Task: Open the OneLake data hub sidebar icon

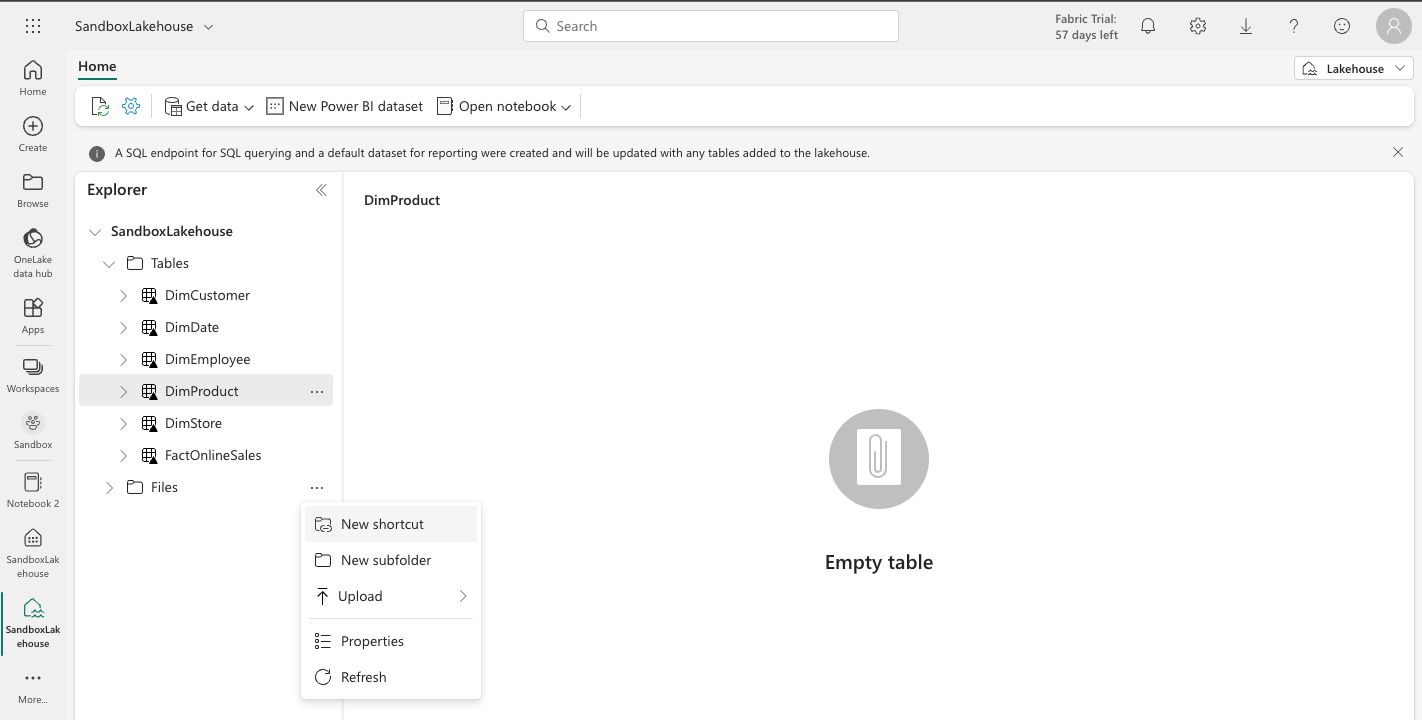Action: tap(33, 251)
